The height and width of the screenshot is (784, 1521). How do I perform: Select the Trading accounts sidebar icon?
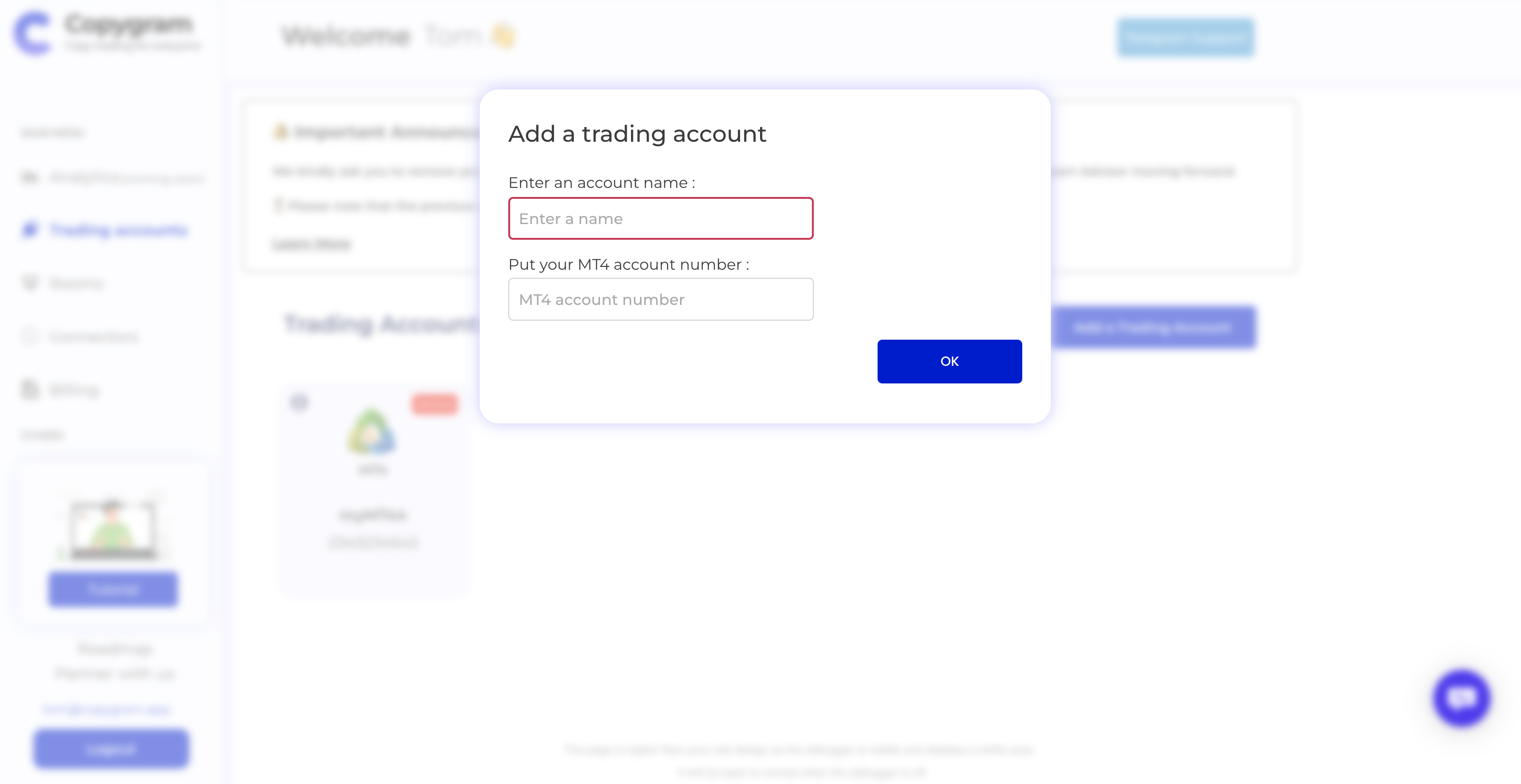coord(30,230)
